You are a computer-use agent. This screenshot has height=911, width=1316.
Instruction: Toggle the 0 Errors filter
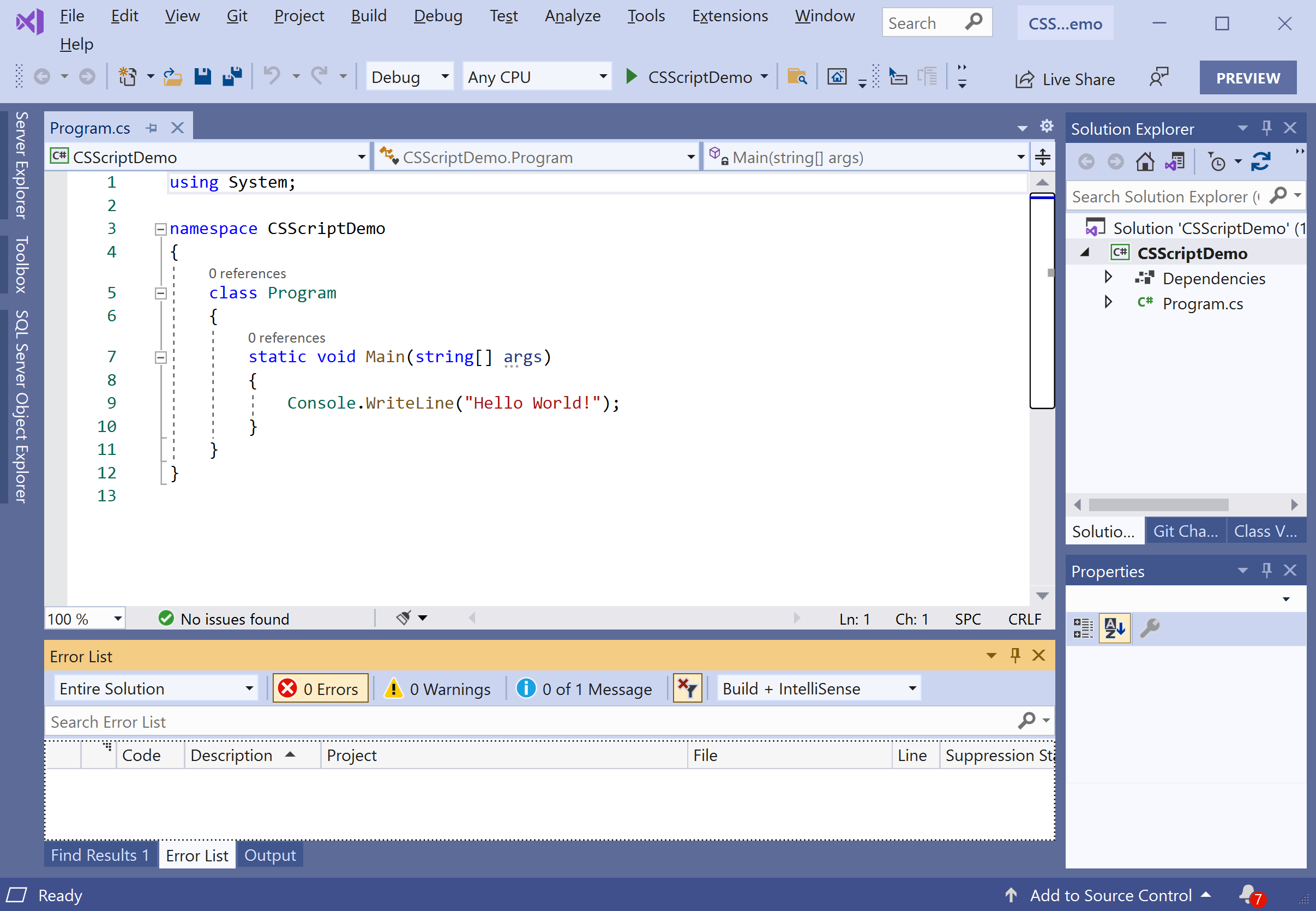coord(320,688)
